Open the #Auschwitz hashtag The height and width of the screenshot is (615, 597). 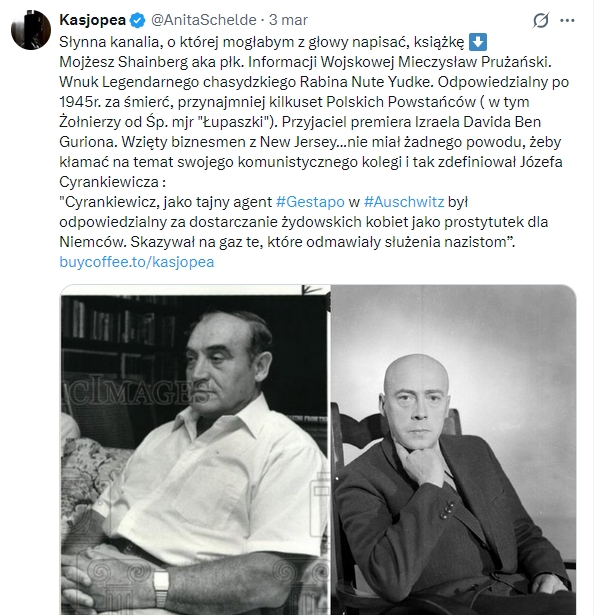(x=404, y=202)
